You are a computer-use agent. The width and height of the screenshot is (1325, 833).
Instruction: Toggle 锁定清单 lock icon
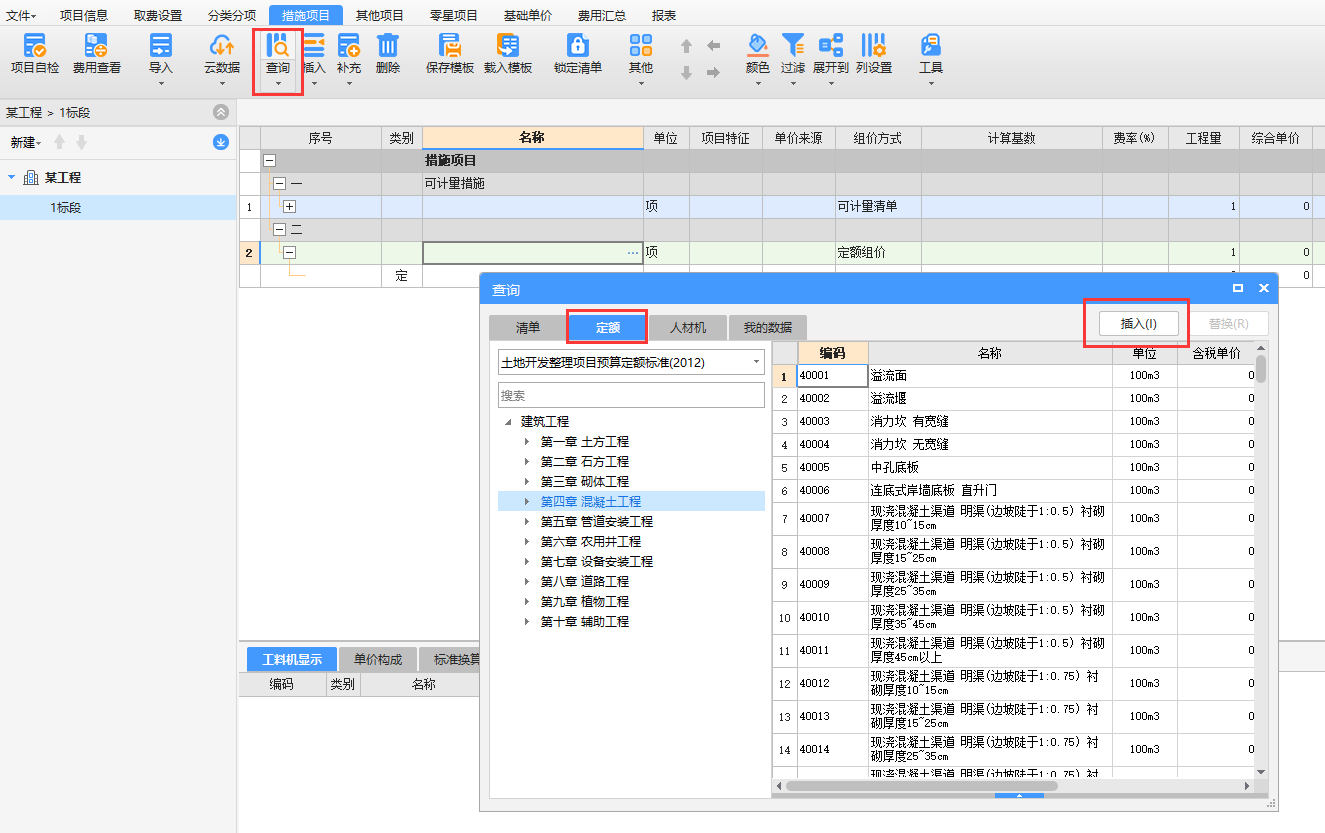coord(578,46)
